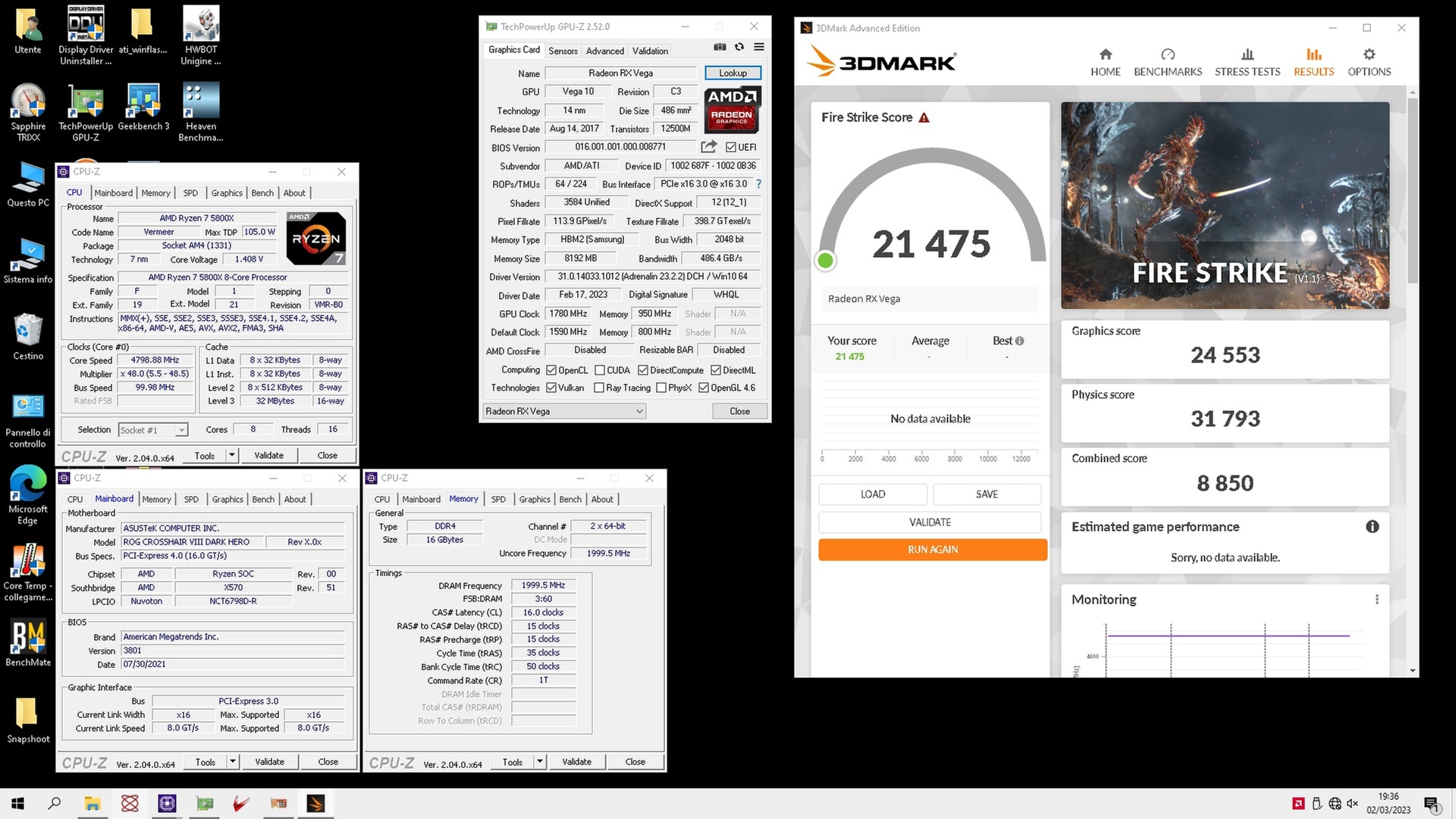The width and height of the screenshot is (1456, 819).
Task: Toggle PhysX checkbox in GPU-Z
Action: coord(661,388)
